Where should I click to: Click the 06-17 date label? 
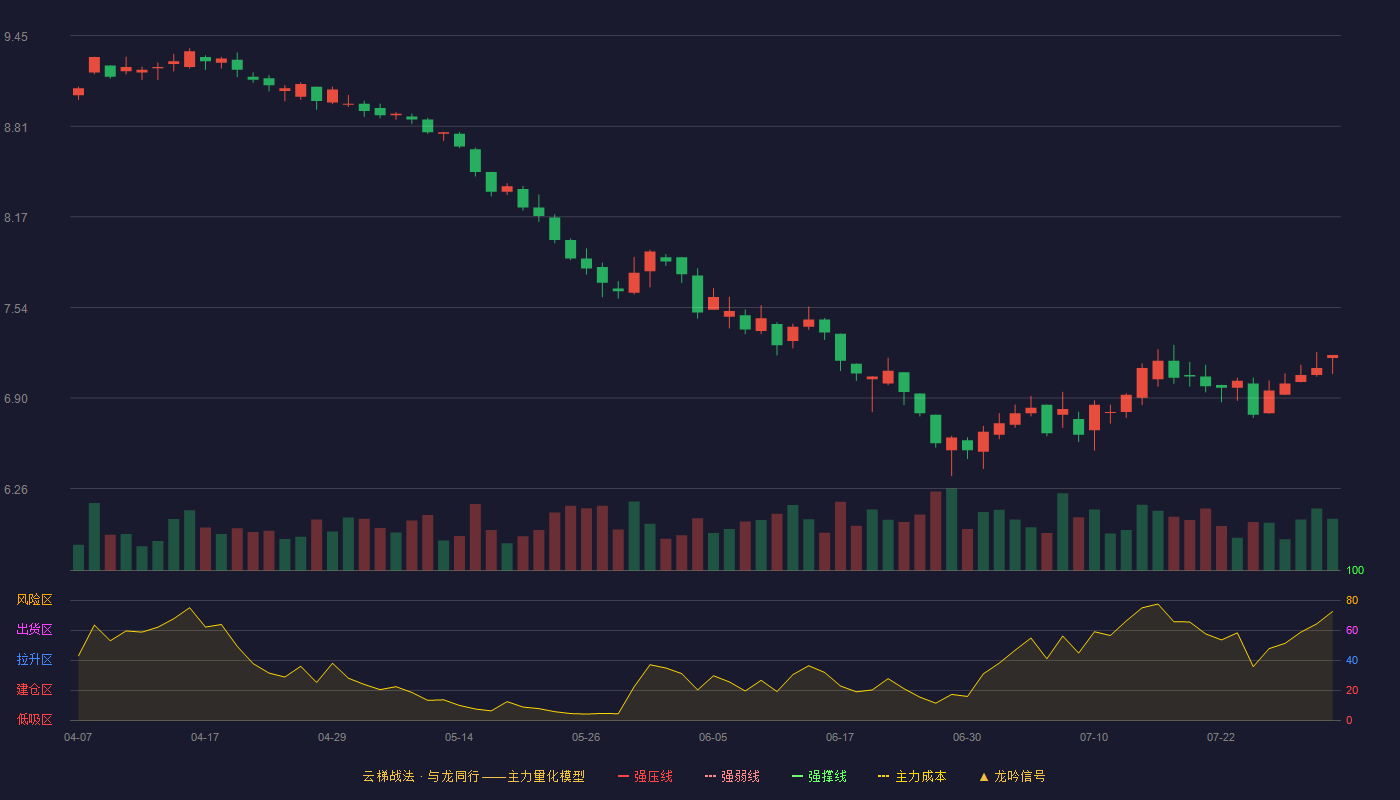840,737
